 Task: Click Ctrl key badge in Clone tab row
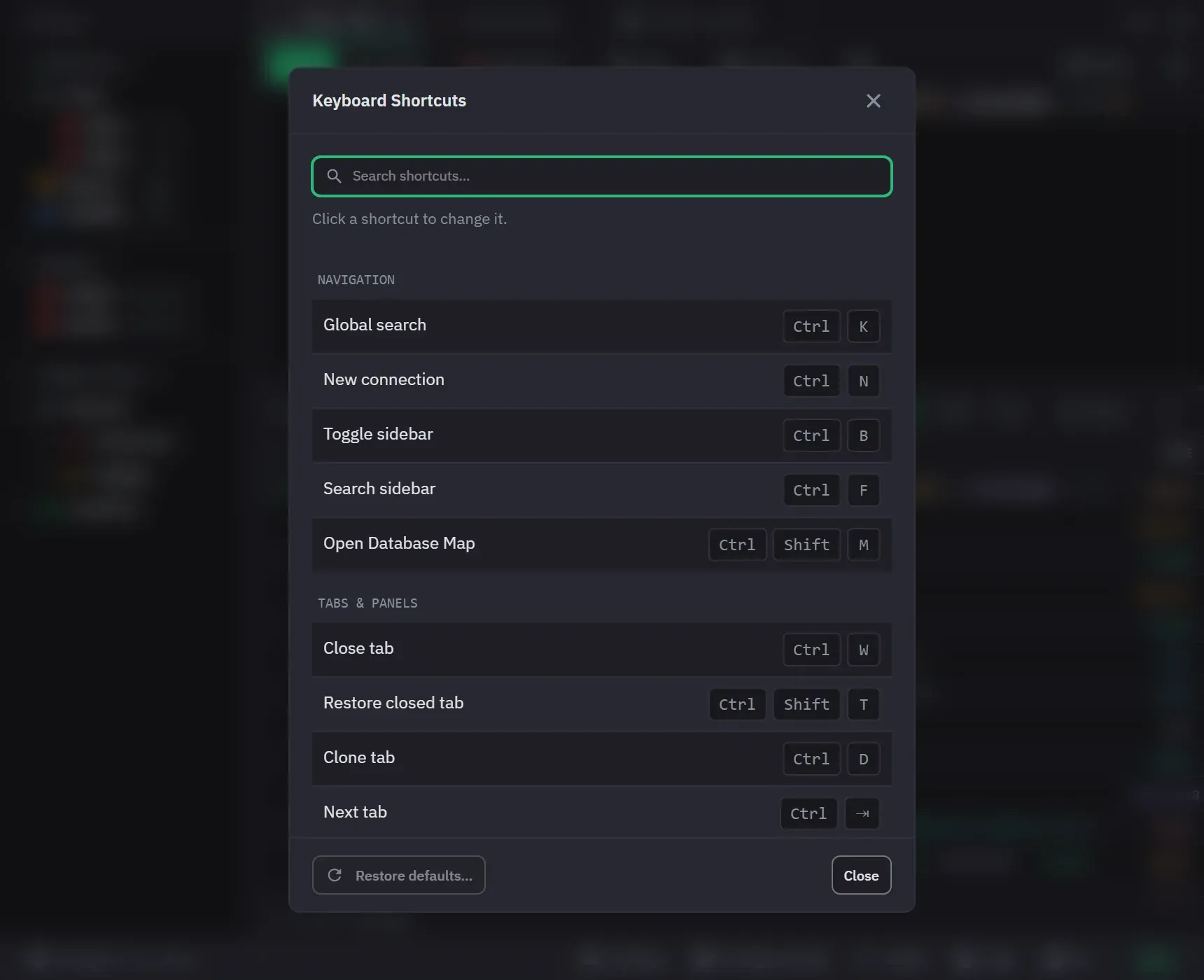(x=811, y=759)
